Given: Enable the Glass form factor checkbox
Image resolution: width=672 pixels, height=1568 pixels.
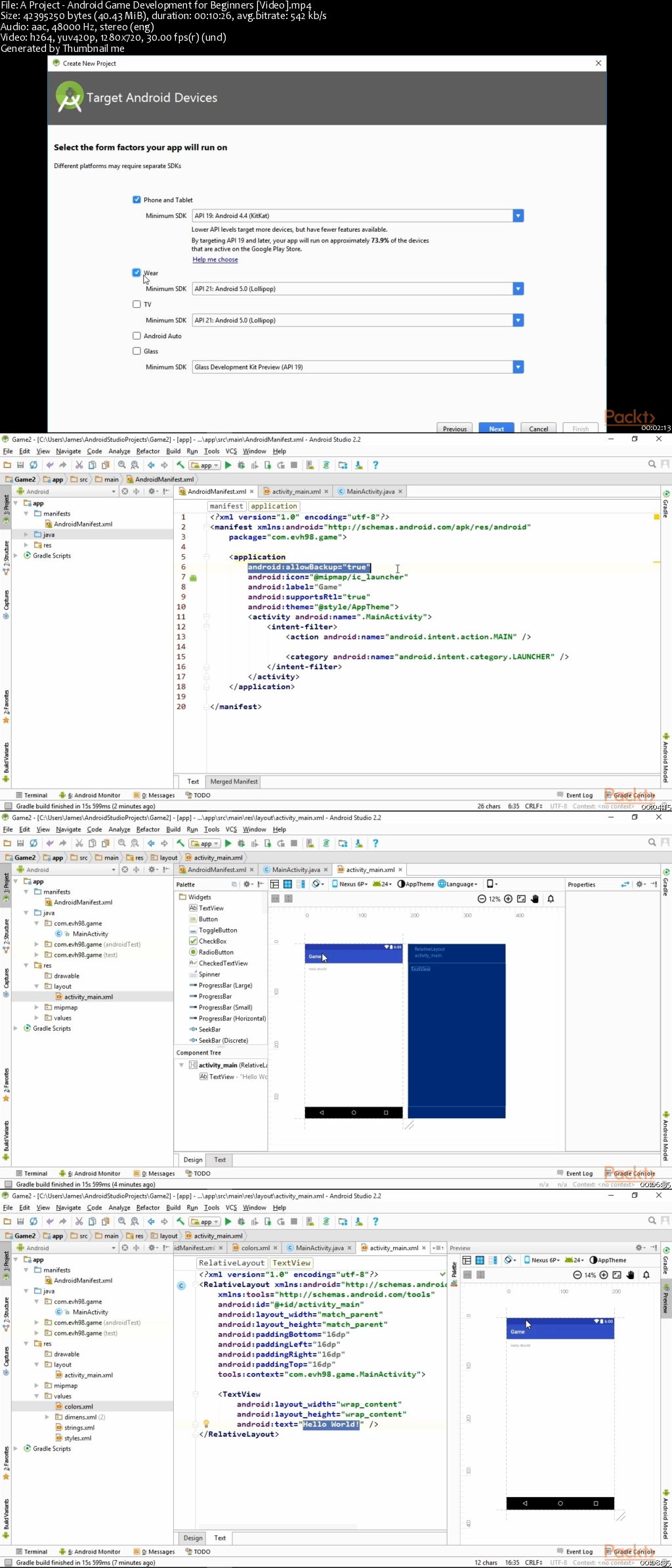Looking at the screenshot, I should (136, 351).
